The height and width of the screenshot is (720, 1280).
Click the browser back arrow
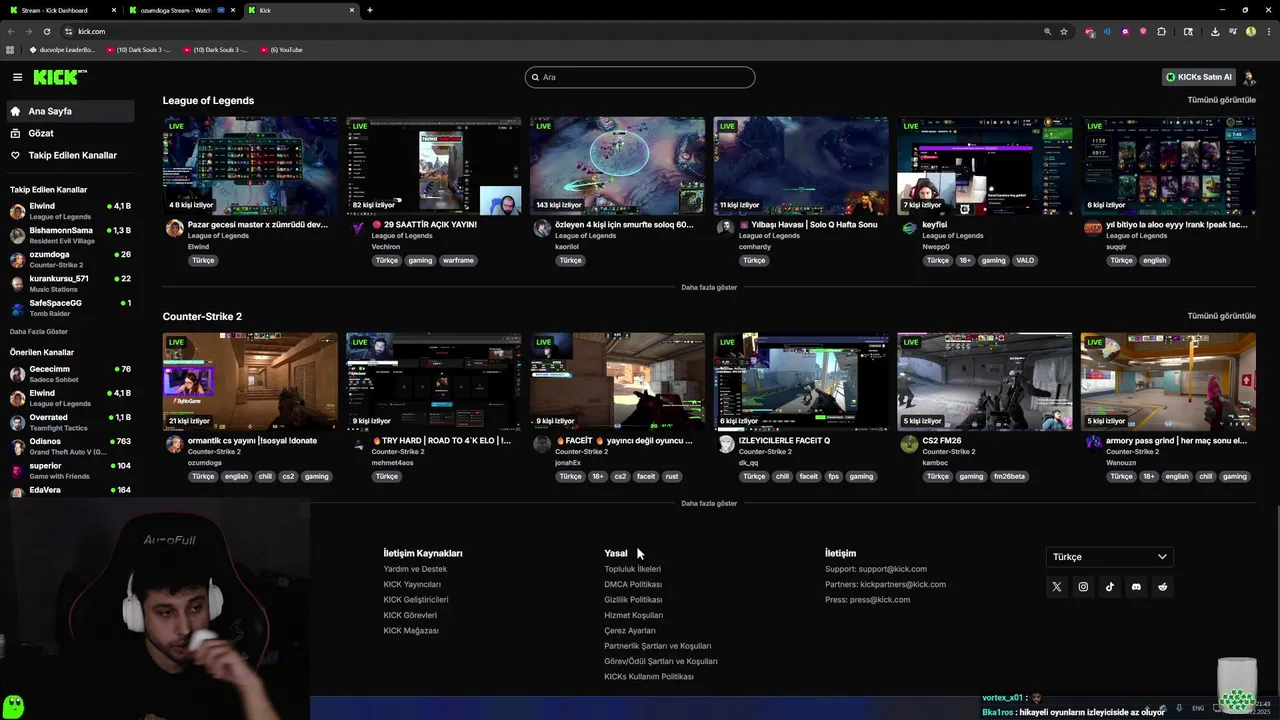click(11, 31)
